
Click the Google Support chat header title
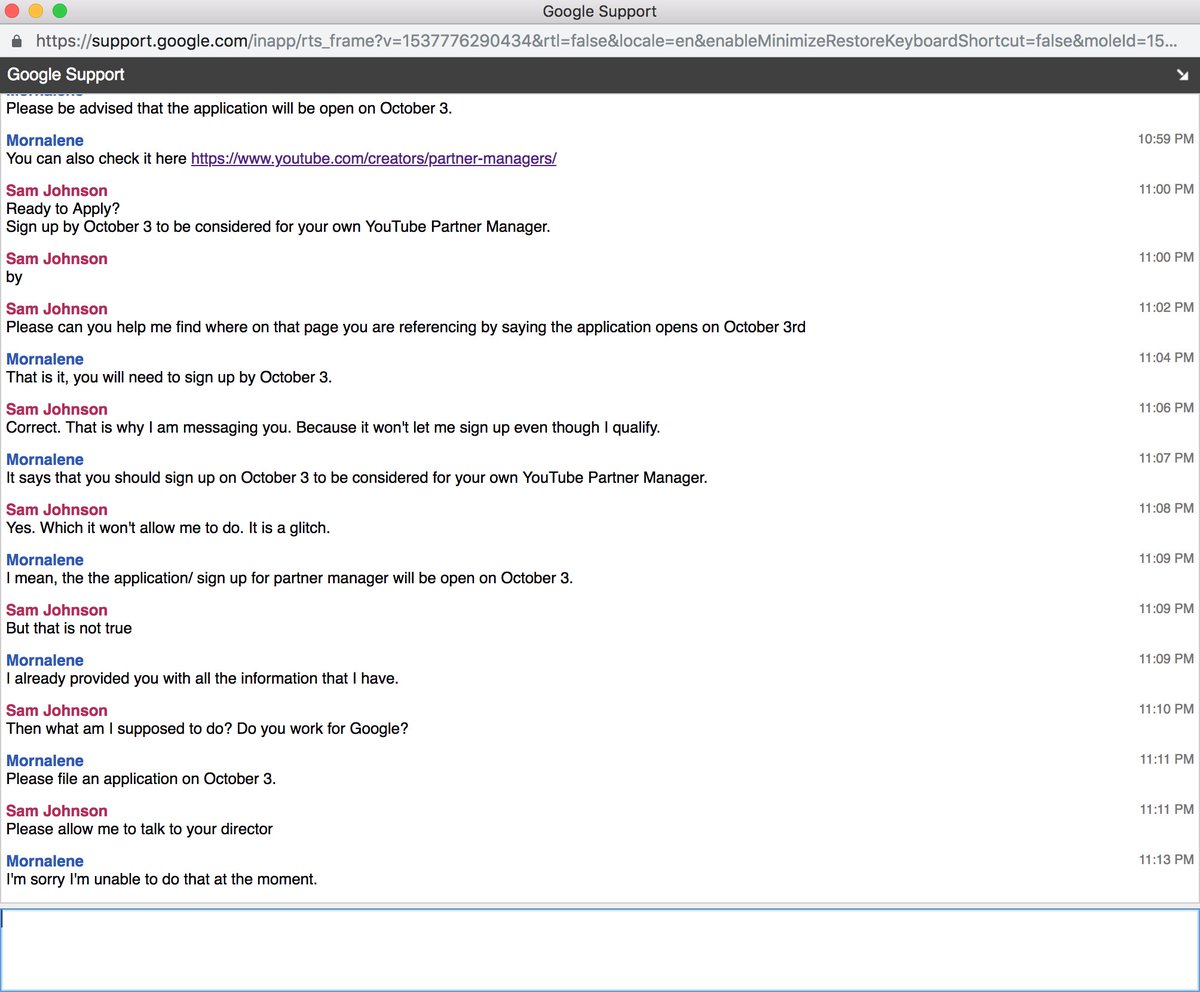pos(66,75)
